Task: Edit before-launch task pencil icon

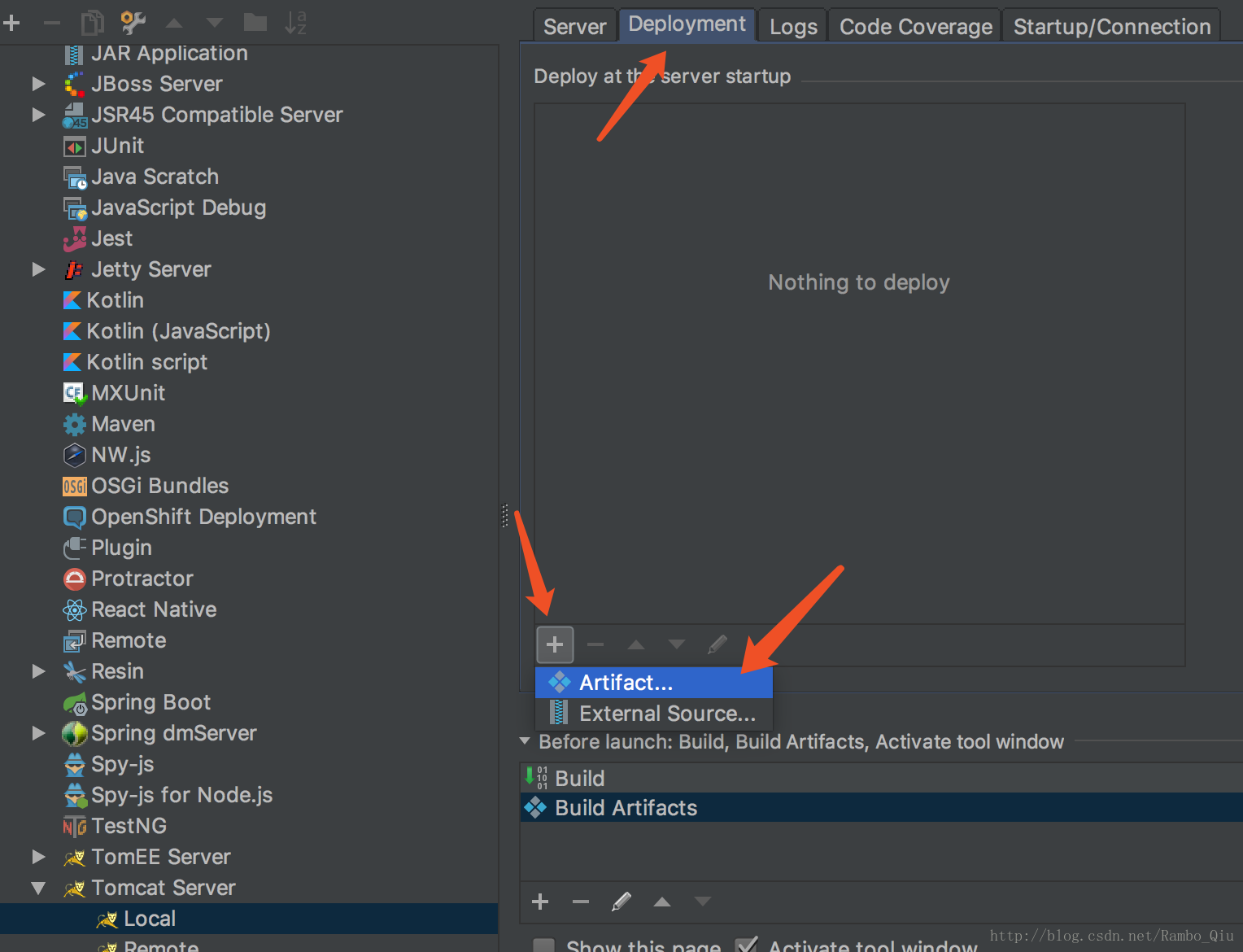Action: 621,902
